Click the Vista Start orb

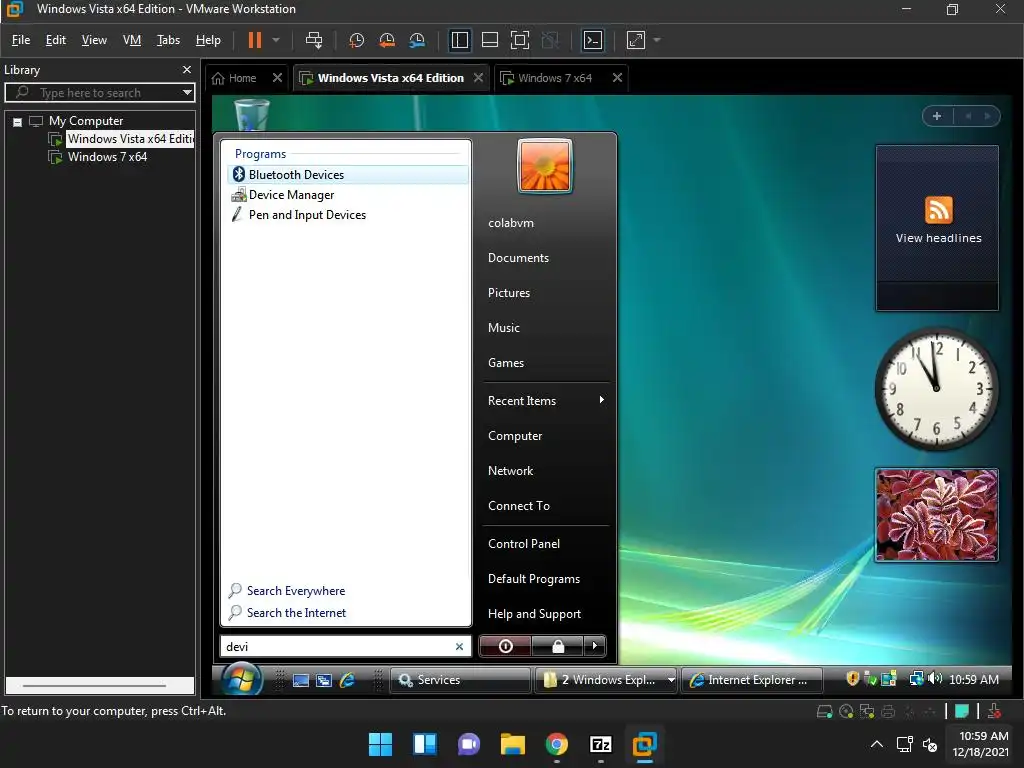(x=241, y=679)
